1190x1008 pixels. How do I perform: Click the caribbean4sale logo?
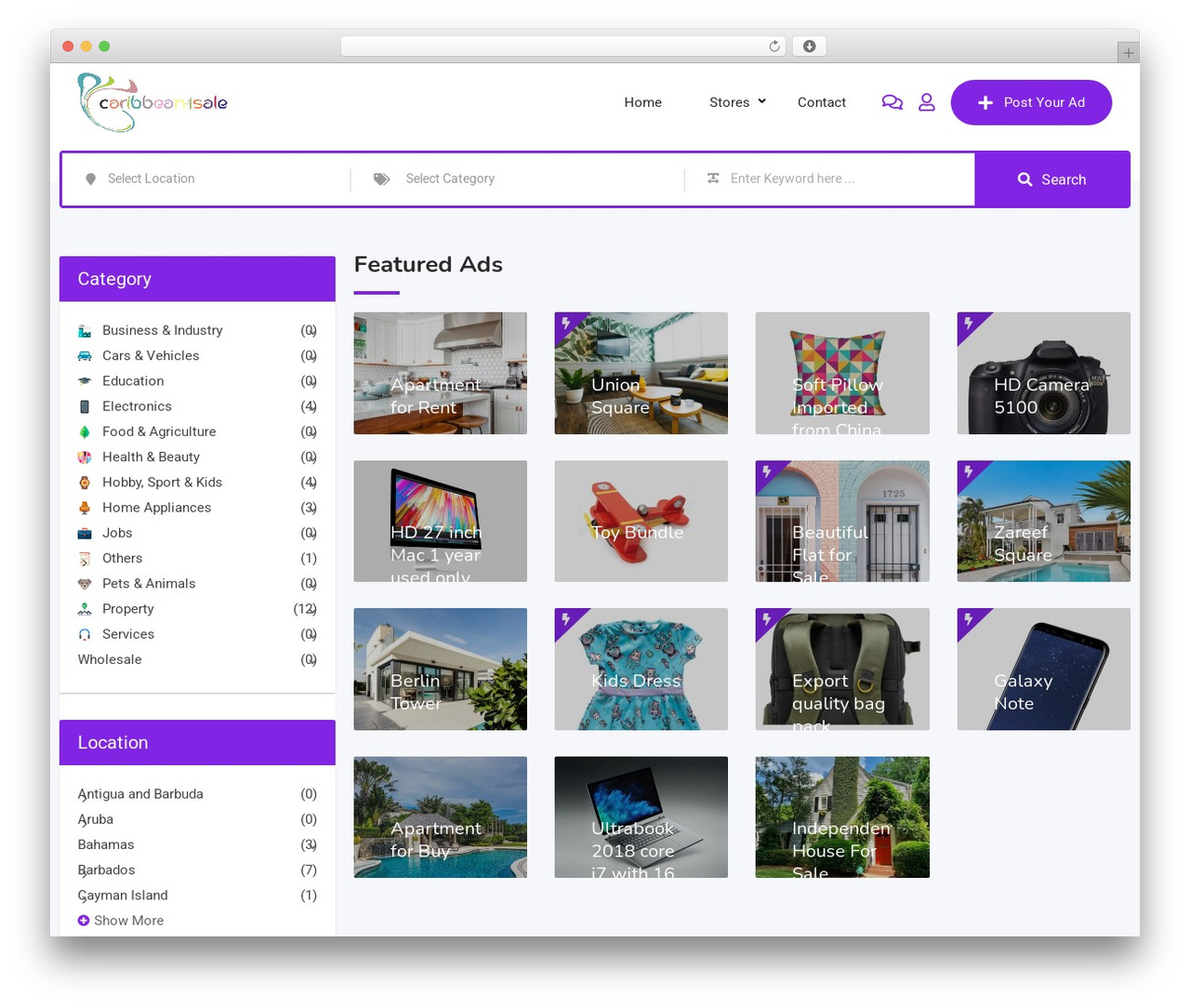[x=152, y=102]
